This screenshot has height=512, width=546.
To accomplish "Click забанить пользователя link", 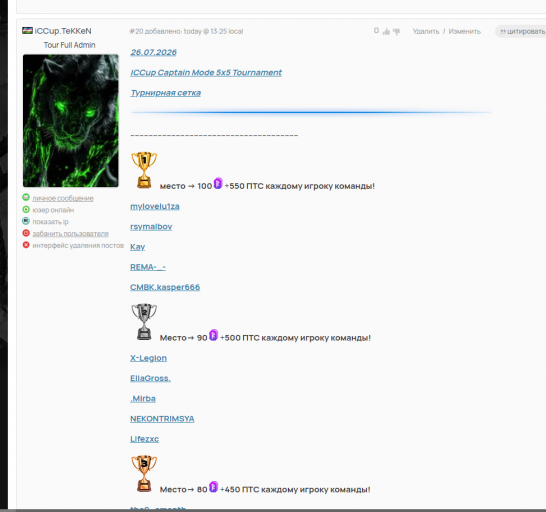I will click(x=71, y=234).
